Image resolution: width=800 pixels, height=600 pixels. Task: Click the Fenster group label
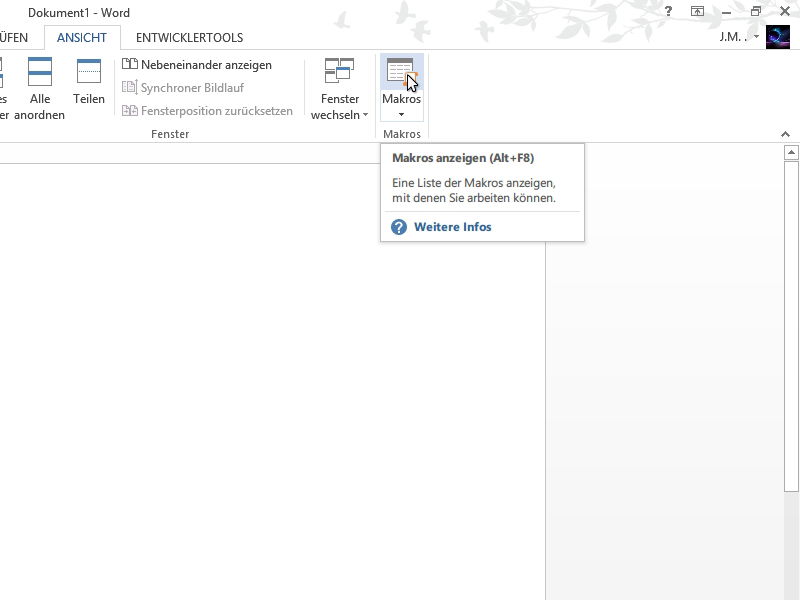click(170, 134)
